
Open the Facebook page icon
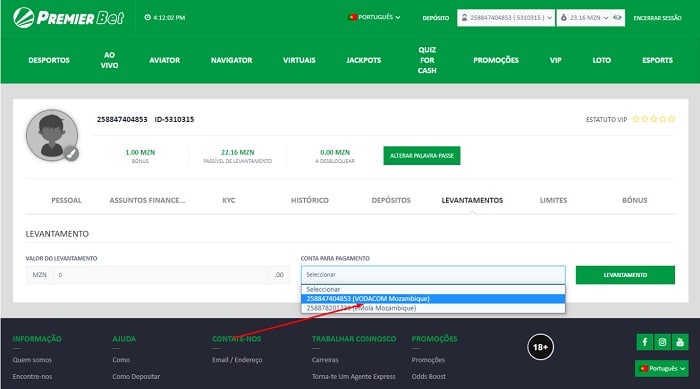click(x=644, y=342)
